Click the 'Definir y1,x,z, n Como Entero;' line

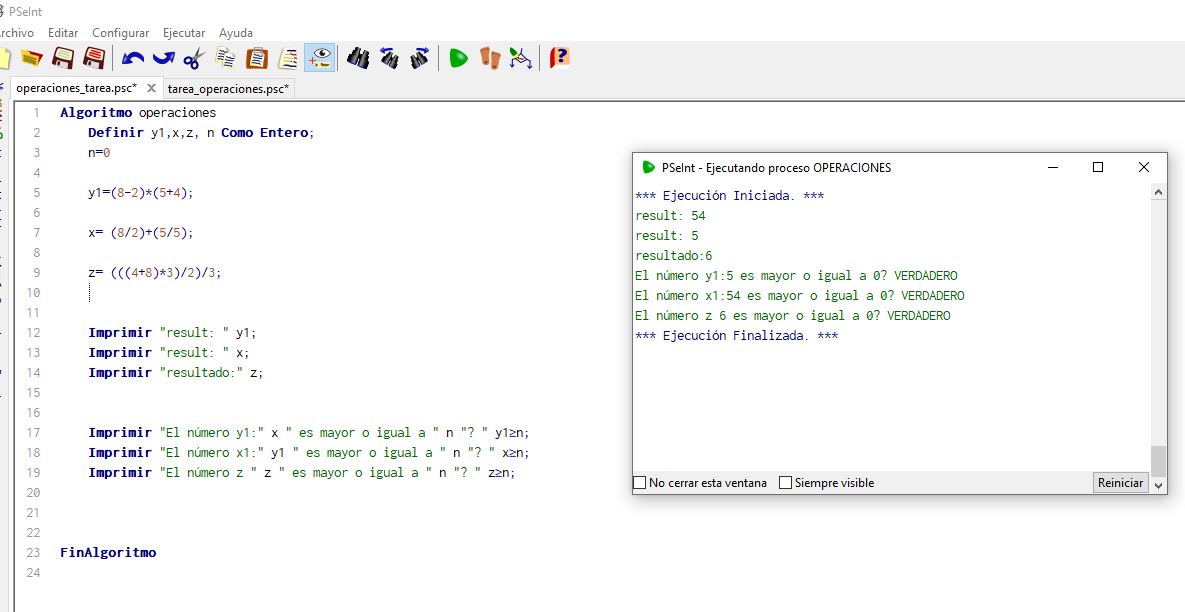[200, 132]
